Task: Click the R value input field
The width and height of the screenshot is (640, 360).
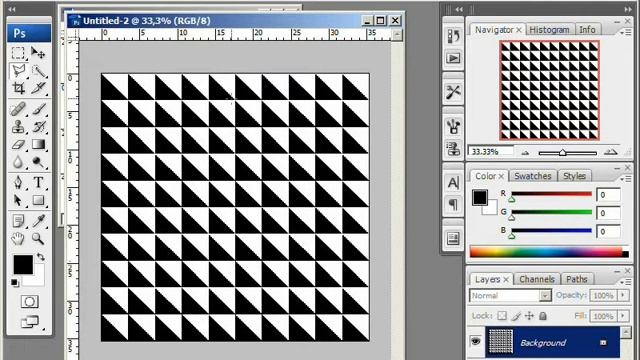Action: 608,195
